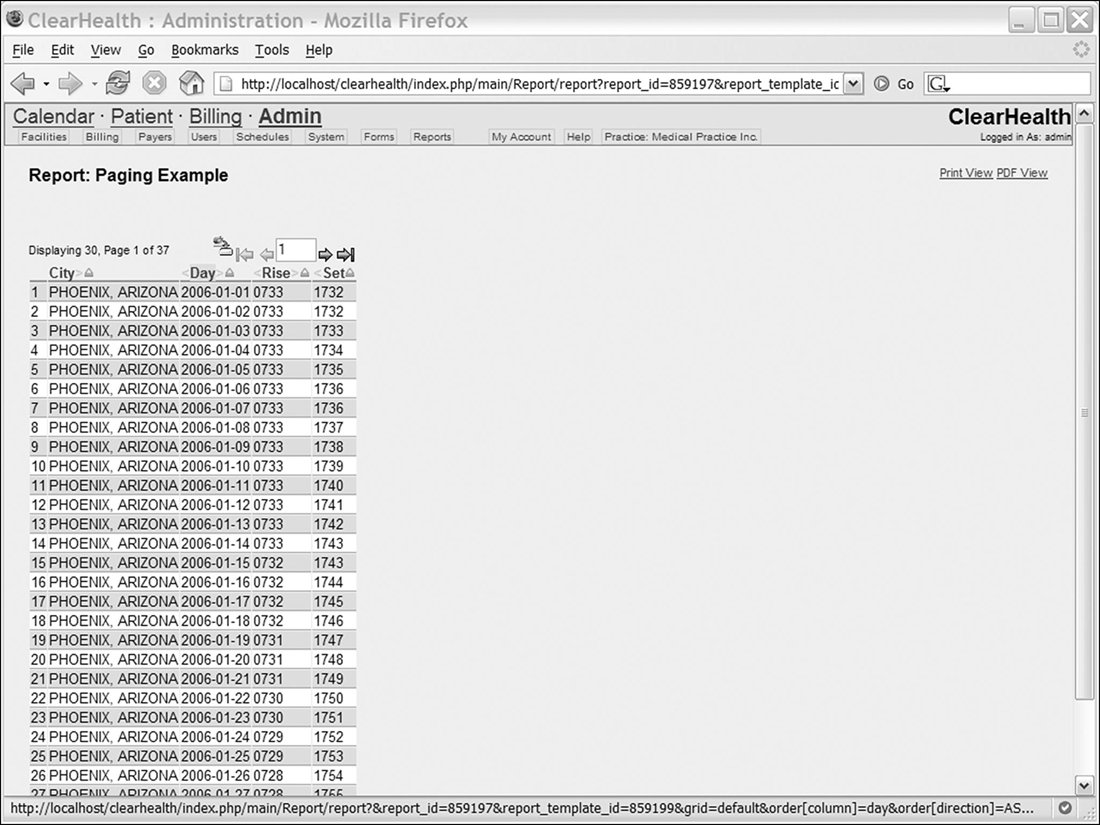Click the Google search engine icon
1100x825 pixels.
pyautogui.click(x=939, y=84)
